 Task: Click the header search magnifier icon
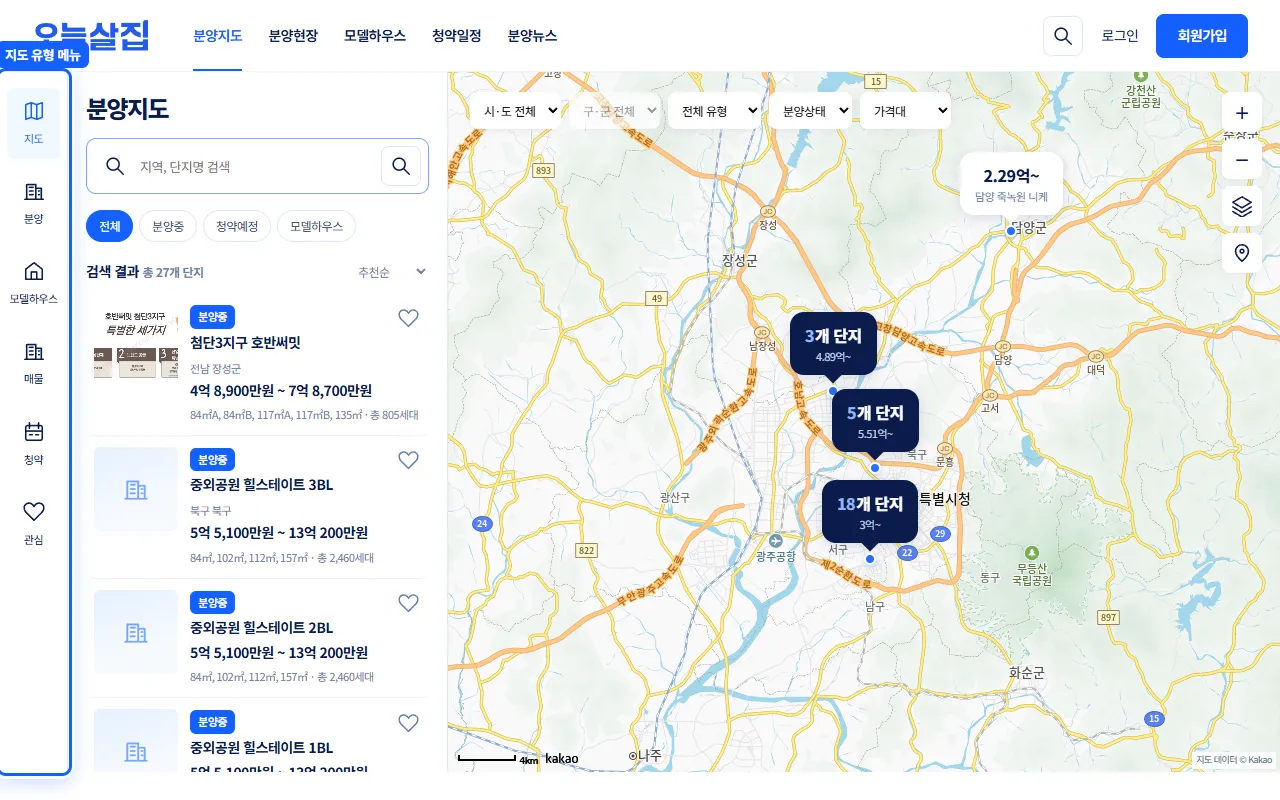pos(1063,36)
